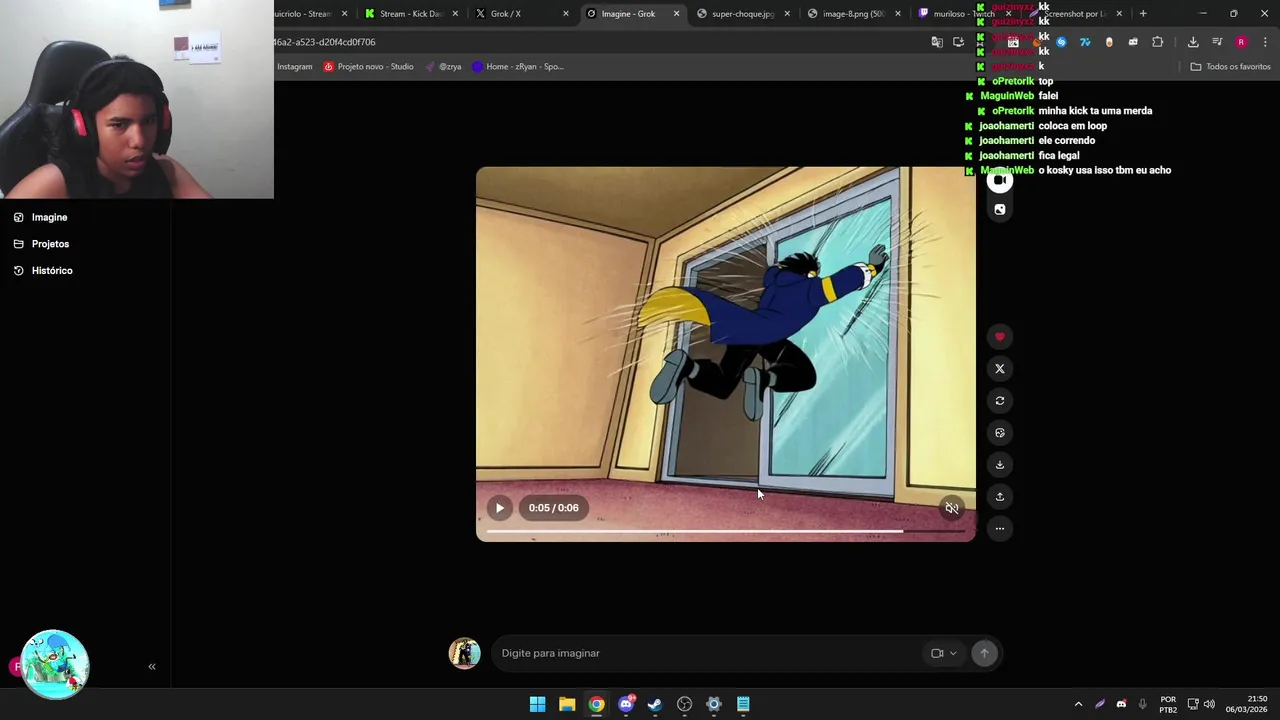Open media control icon
Viewport: 1280px width, 720px height.
[1217, 42]
